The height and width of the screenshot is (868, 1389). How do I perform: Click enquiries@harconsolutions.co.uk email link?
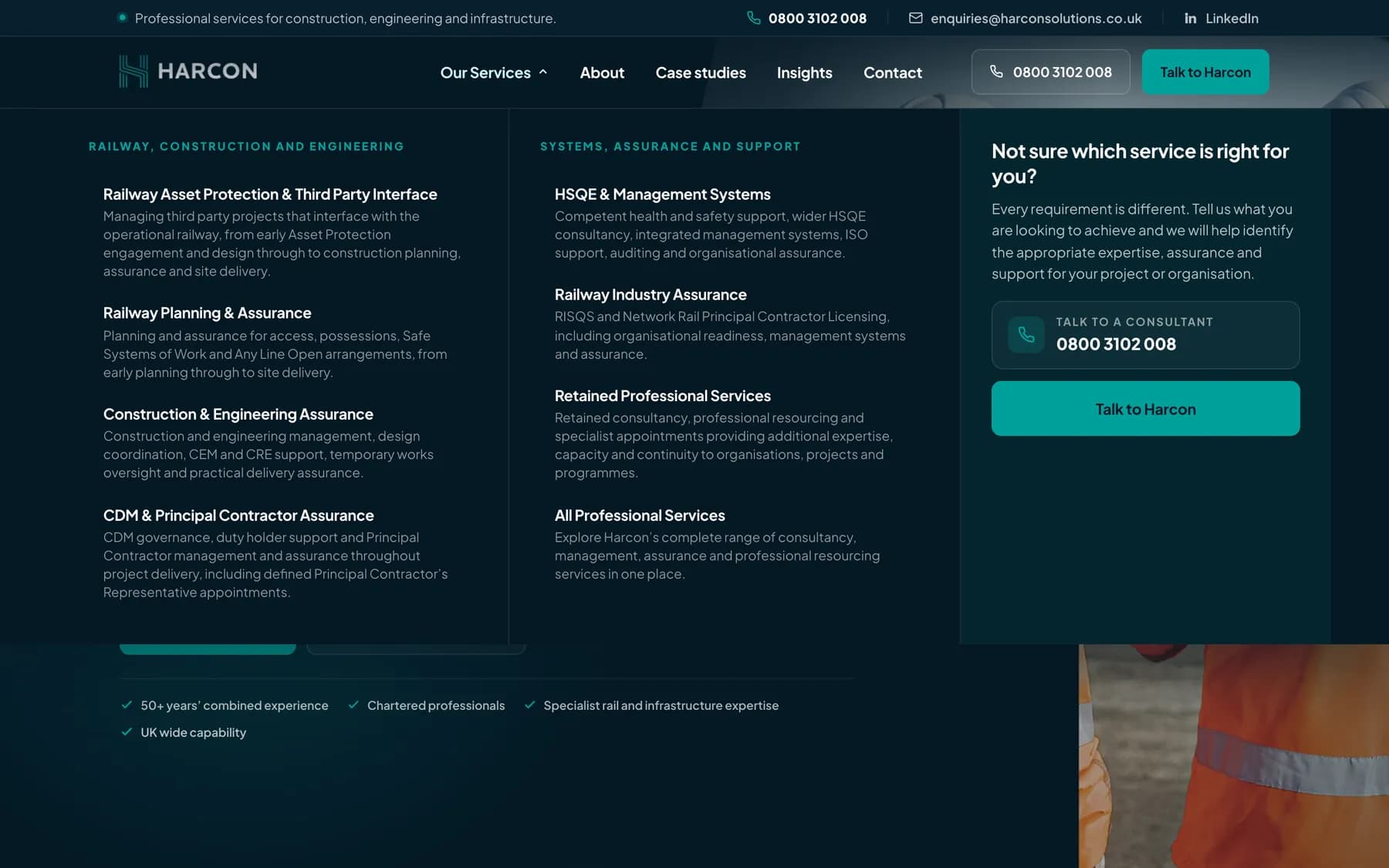click(x=1036, y=18)
